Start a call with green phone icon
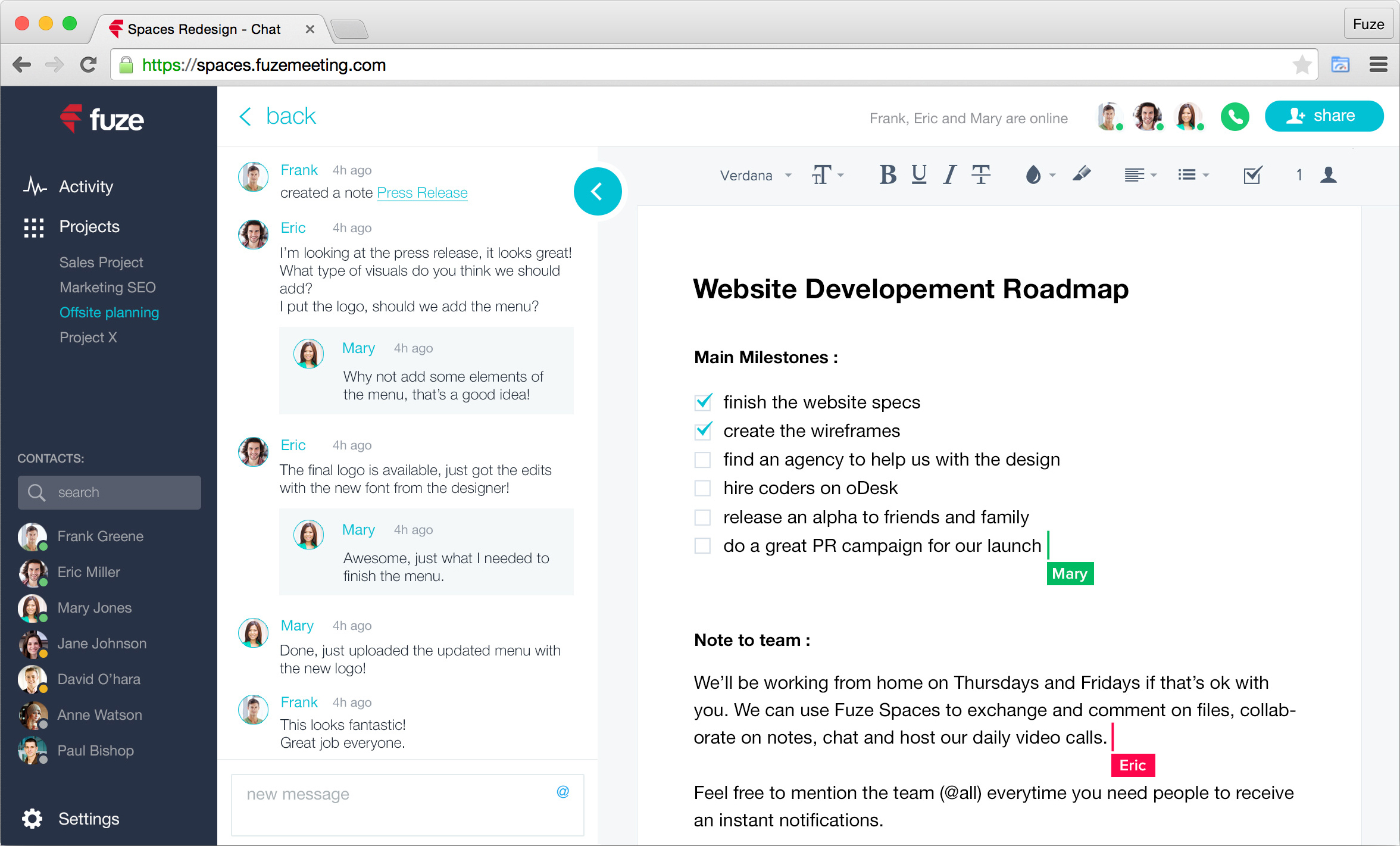 (x=1235, y=117)
